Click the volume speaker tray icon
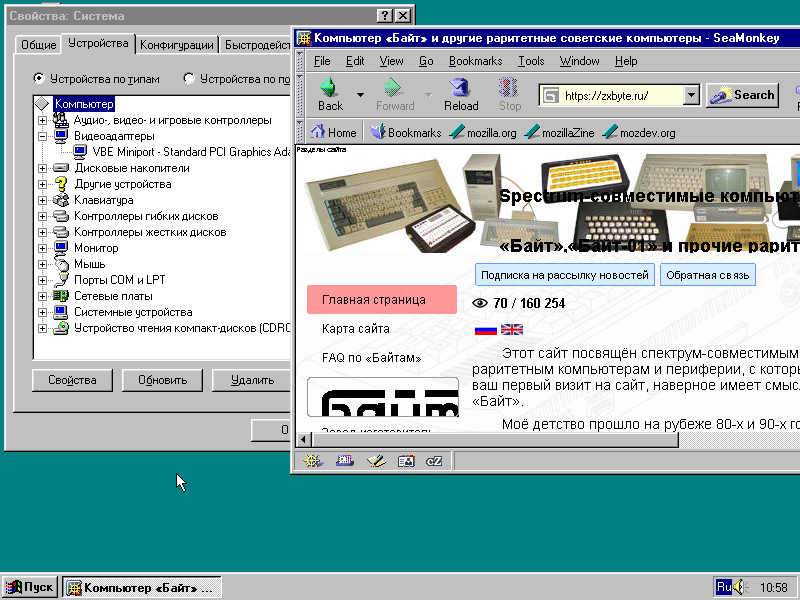 point(741,587)
